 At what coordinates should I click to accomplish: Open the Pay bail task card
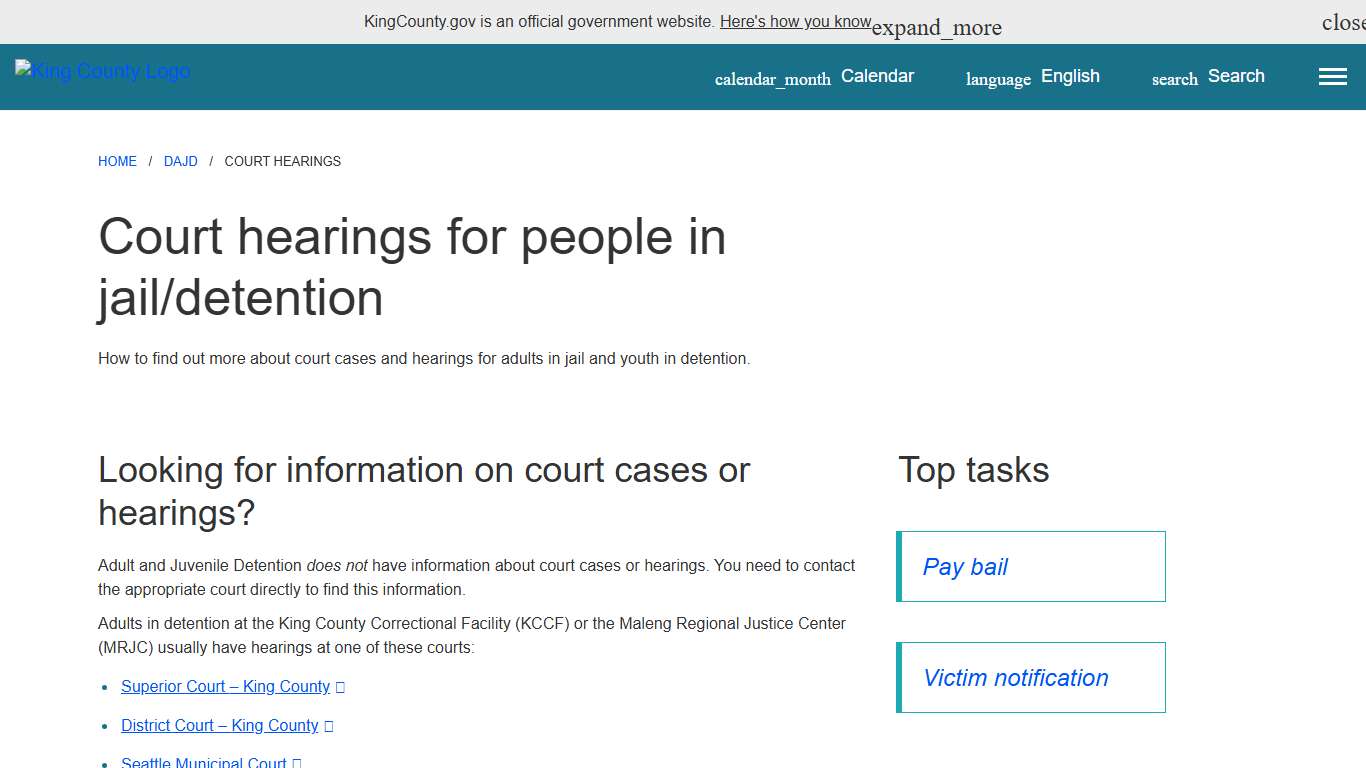click(1031, 566)
